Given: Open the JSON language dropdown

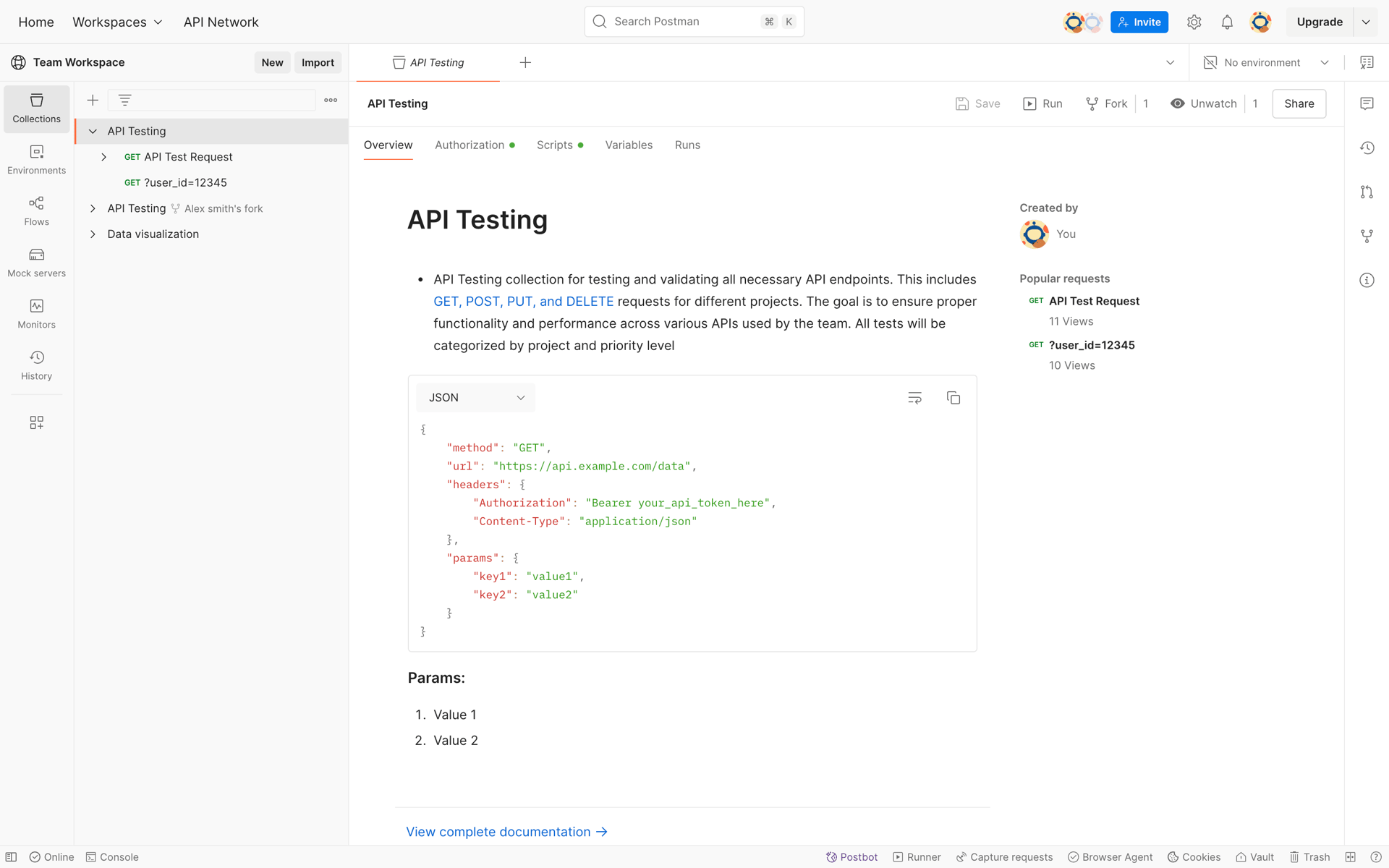Looking at the screenshot, I should 475,398.
